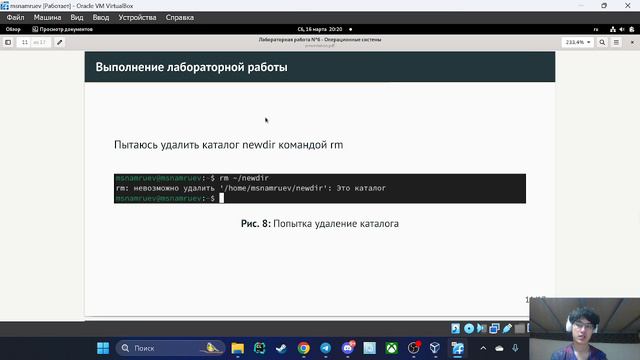640x360 pixels.
Task: Open Telegram from the taskbar
Action: [325, 348]
